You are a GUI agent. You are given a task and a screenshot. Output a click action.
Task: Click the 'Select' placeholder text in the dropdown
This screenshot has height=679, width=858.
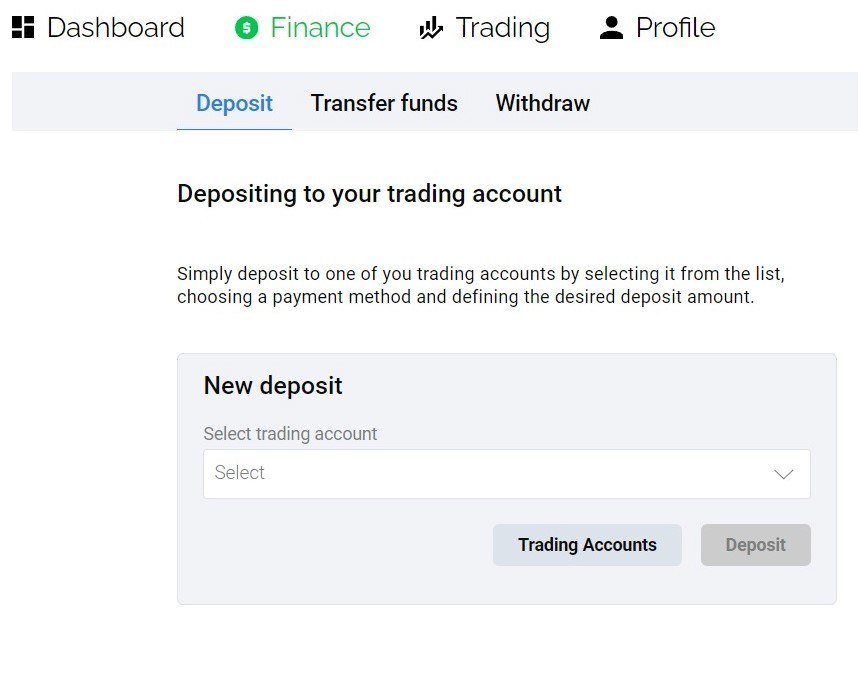click(240, 473)
